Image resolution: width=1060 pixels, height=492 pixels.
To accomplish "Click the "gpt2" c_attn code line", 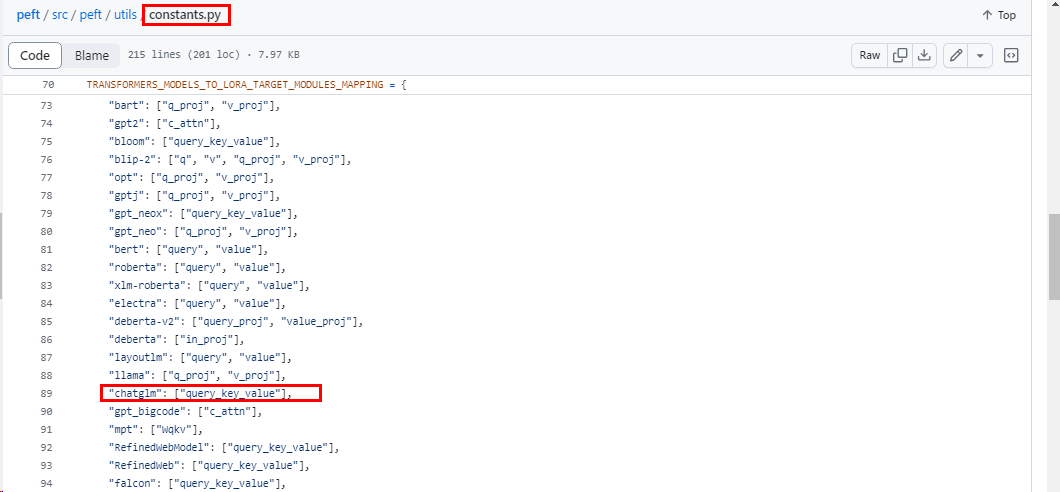I will [x=165, y=124].
